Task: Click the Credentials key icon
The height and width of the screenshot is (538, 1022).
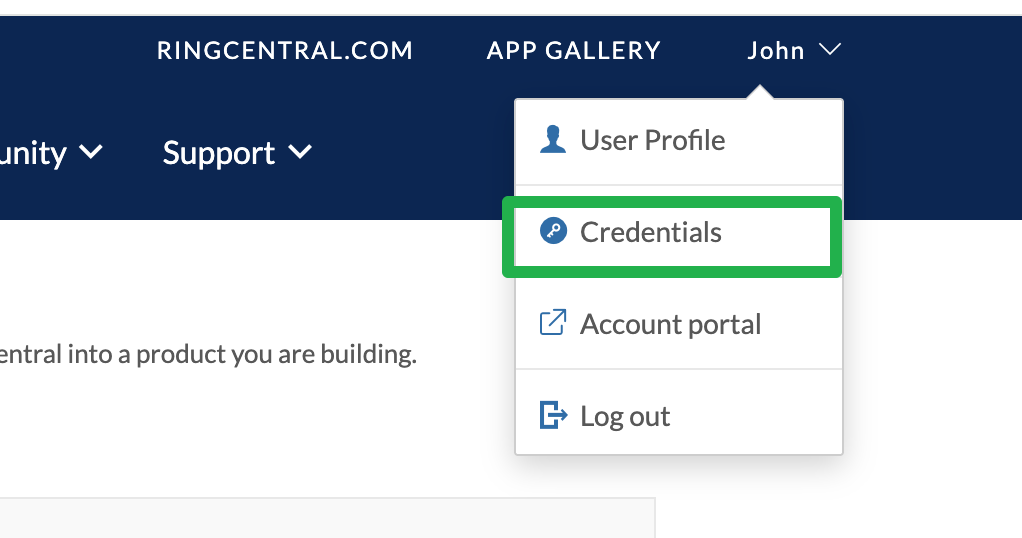Action: (x=553, y=232)
